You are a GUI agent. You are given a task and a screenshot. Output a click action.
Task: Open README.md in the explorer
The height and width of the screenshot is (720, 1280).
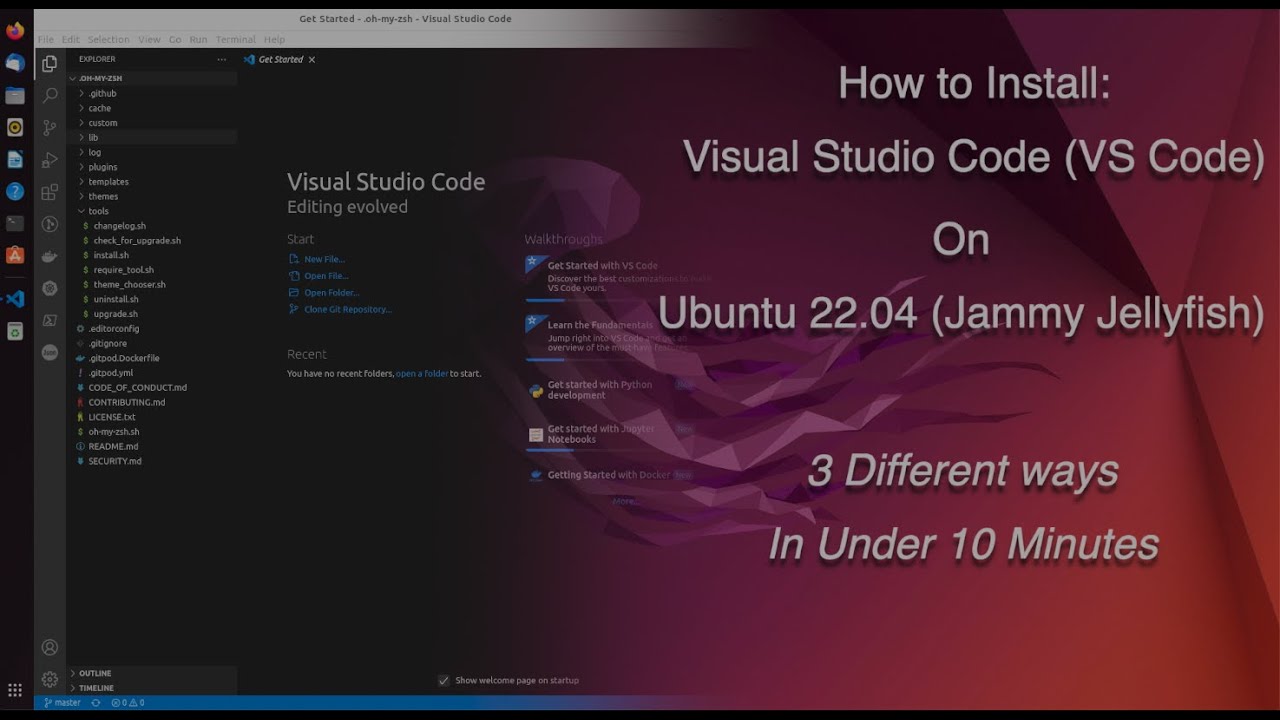click(152, 446)
